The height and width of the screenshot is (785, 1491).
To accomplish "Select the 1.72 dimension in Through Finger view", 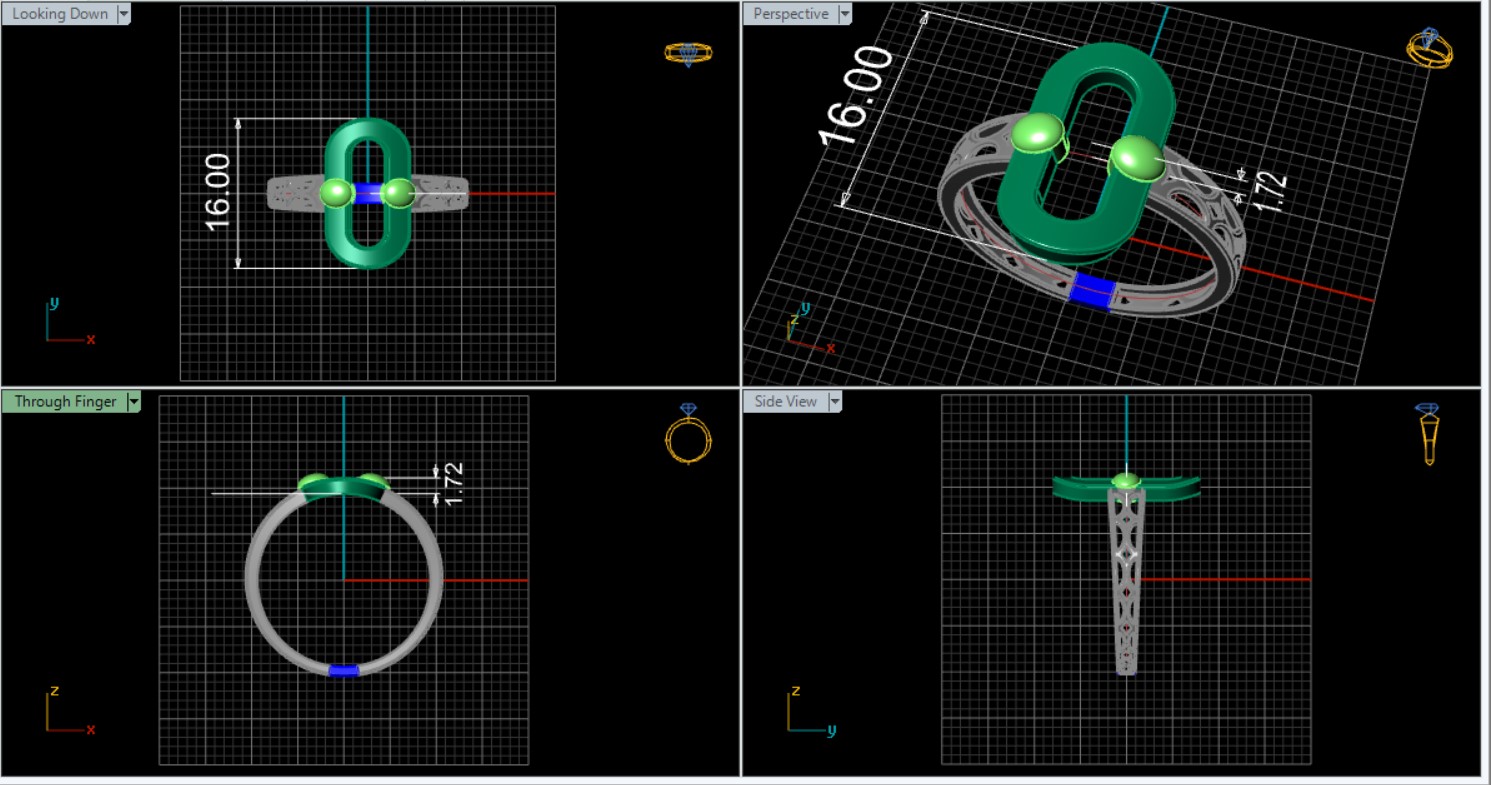I will (454, 483).
